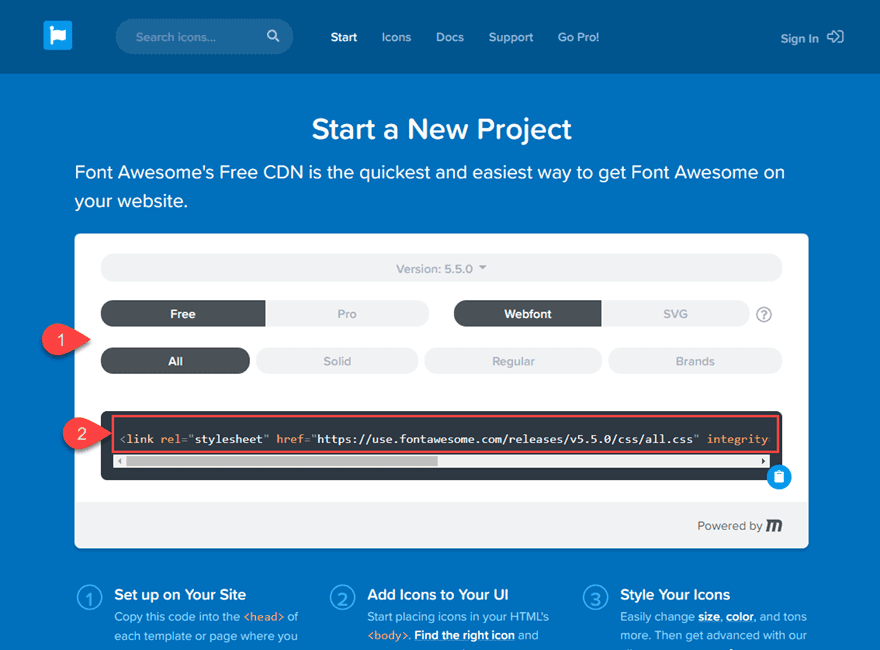Click the Font Awesome flag logo
Viewport: 880px width, 650px height.
58,35
